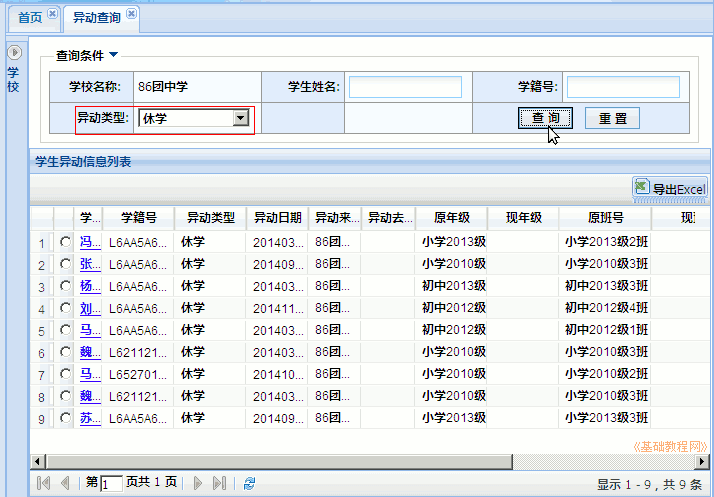The height and width of the screenshot is (497, 714).
Task: Click the 异动来 column header
Action: [x=335, y=218]
